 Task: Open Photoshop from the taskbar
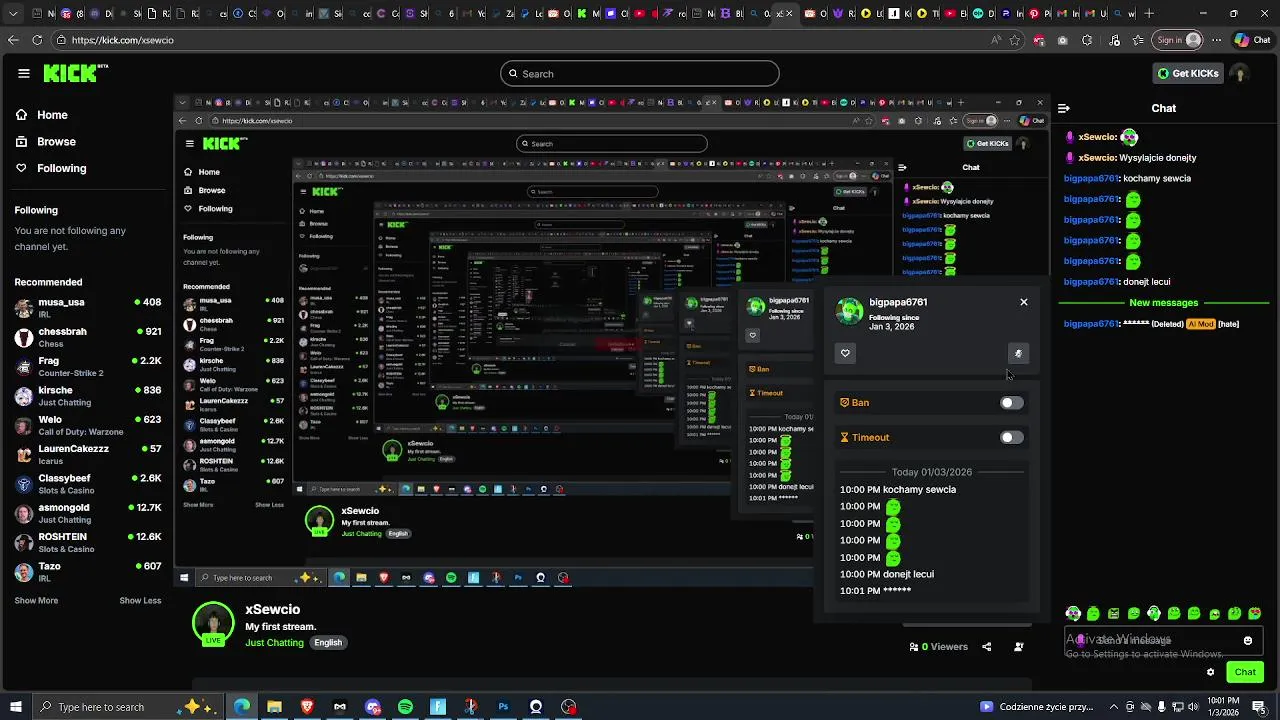coord(503,707)
